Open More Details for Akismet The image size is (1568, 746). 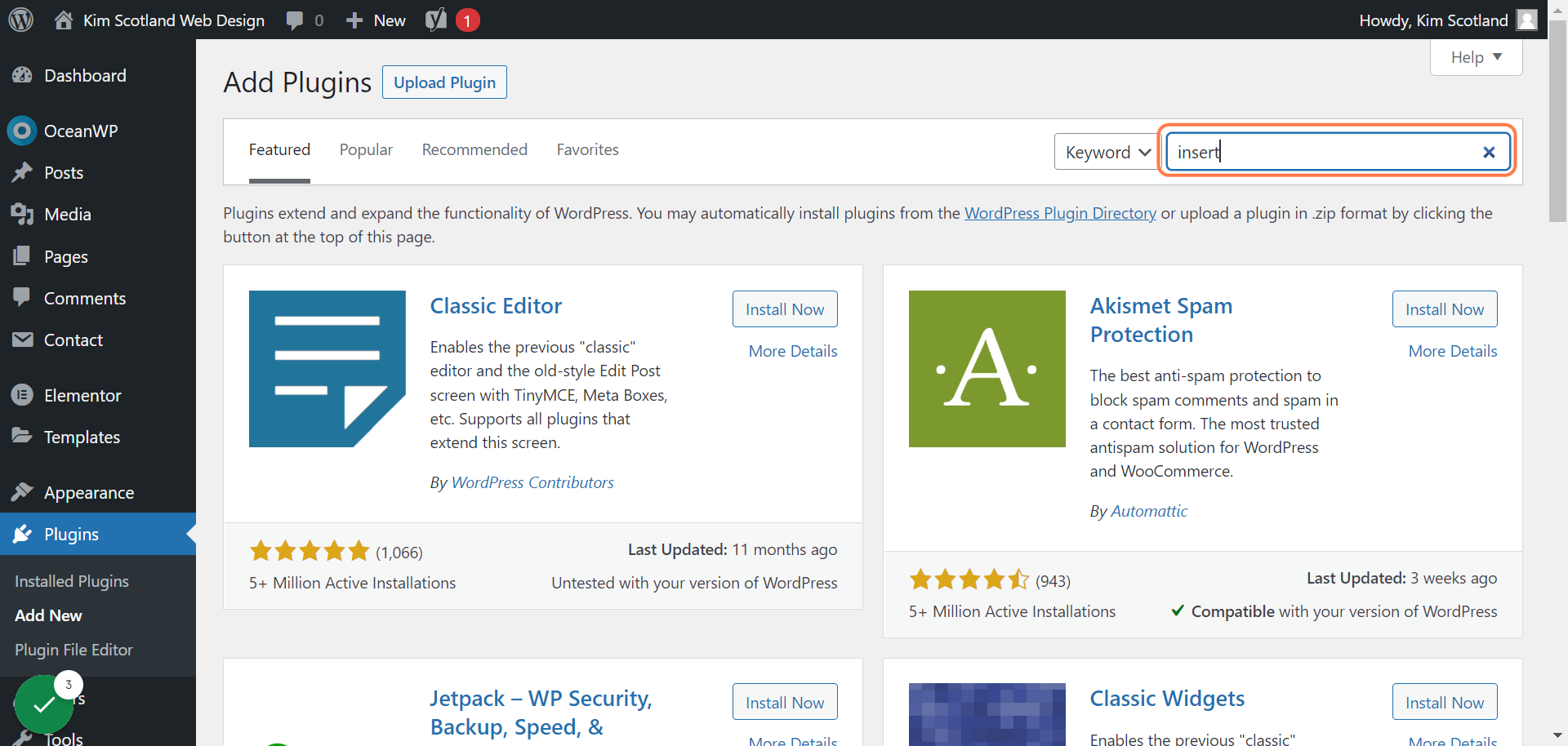[1453, 351]
